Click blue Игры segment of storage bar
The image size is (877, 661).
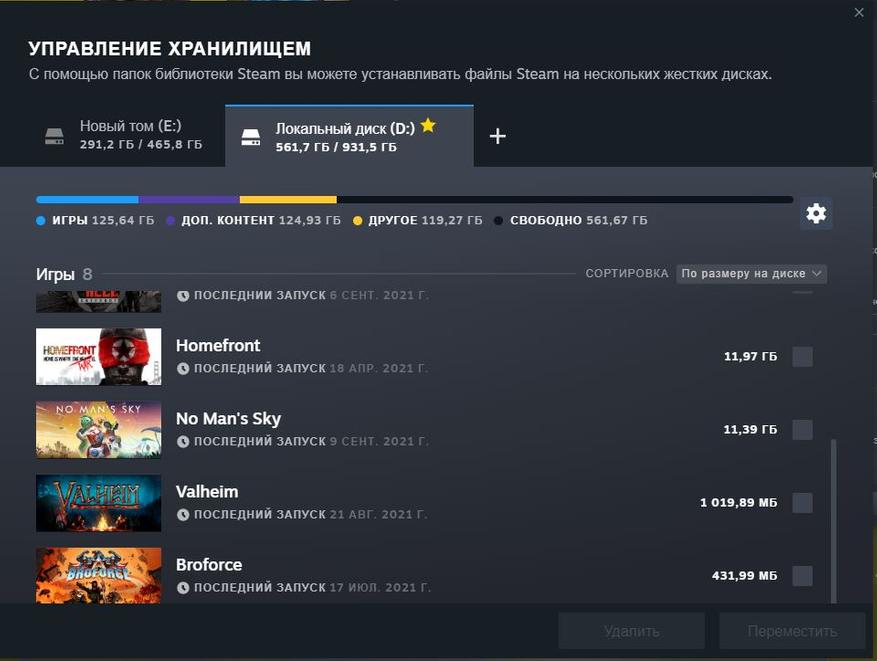pyautogui.click(x=87, y=200)
